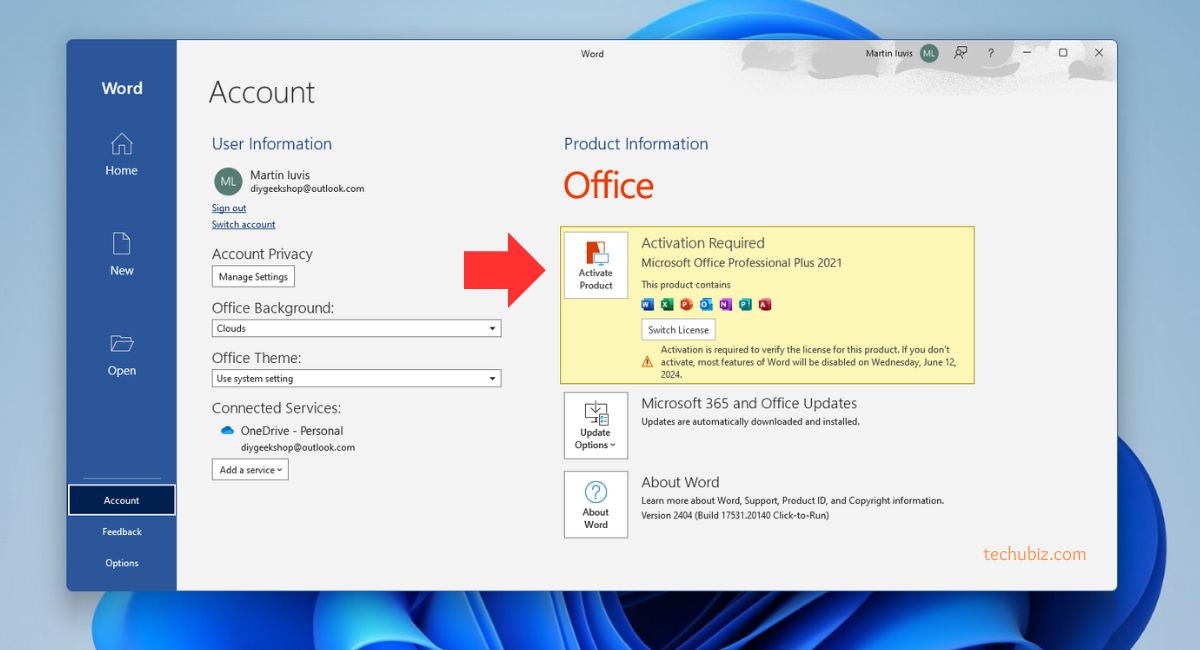The width and height of the screenshot is (1200, 650).
Task: Go to Home in the sidebar
Action: (x=121, y=155)
